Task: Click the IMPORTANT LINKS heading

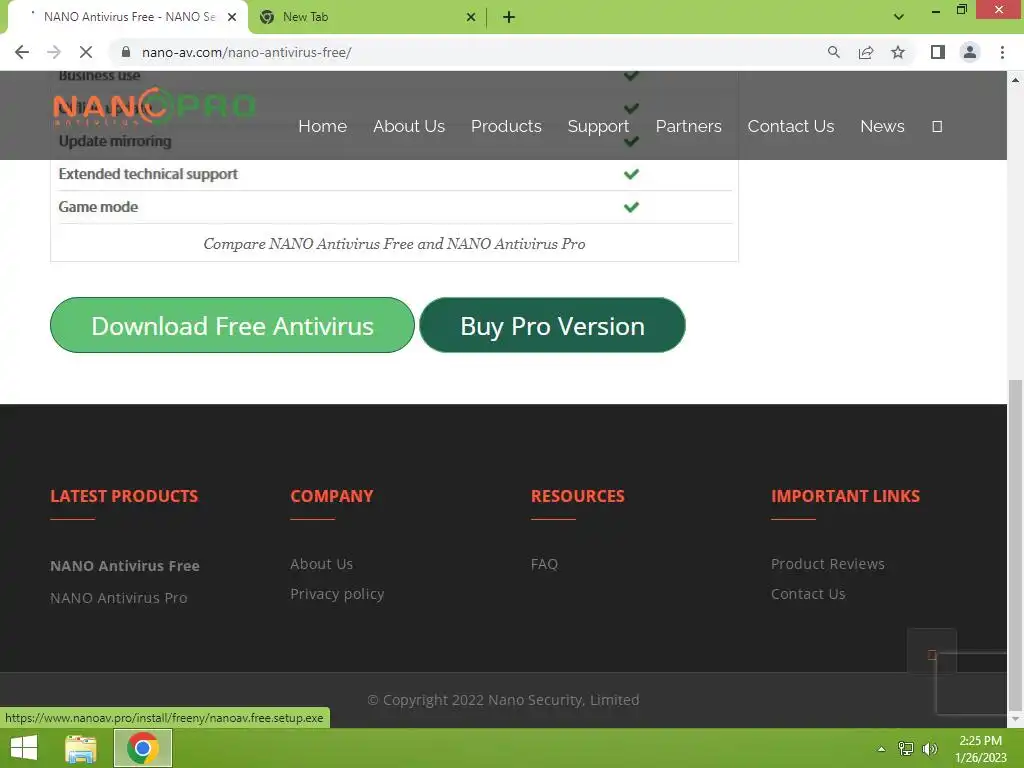Action: coord(845,496)
